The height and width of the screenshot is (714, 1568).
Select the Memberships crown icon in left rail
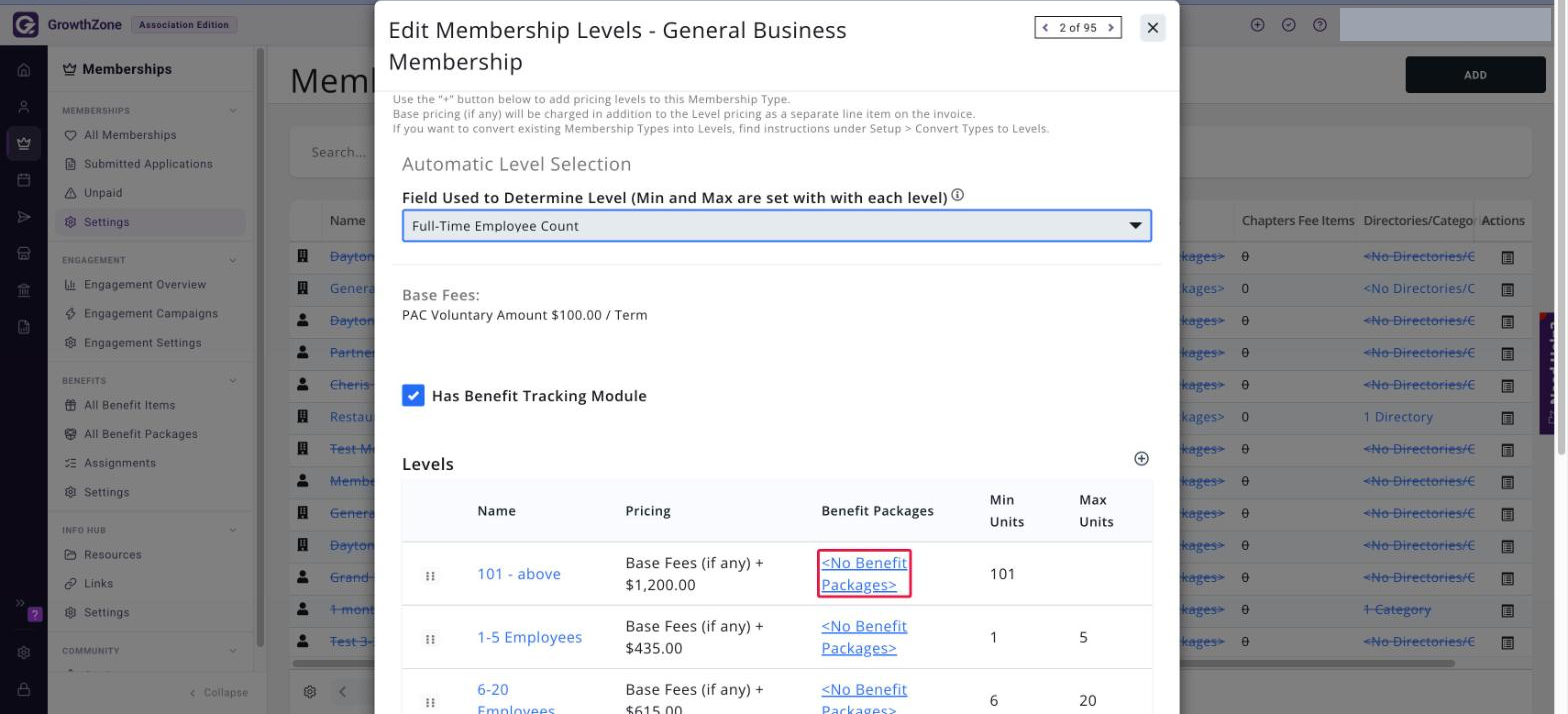[x=24, y=143]
